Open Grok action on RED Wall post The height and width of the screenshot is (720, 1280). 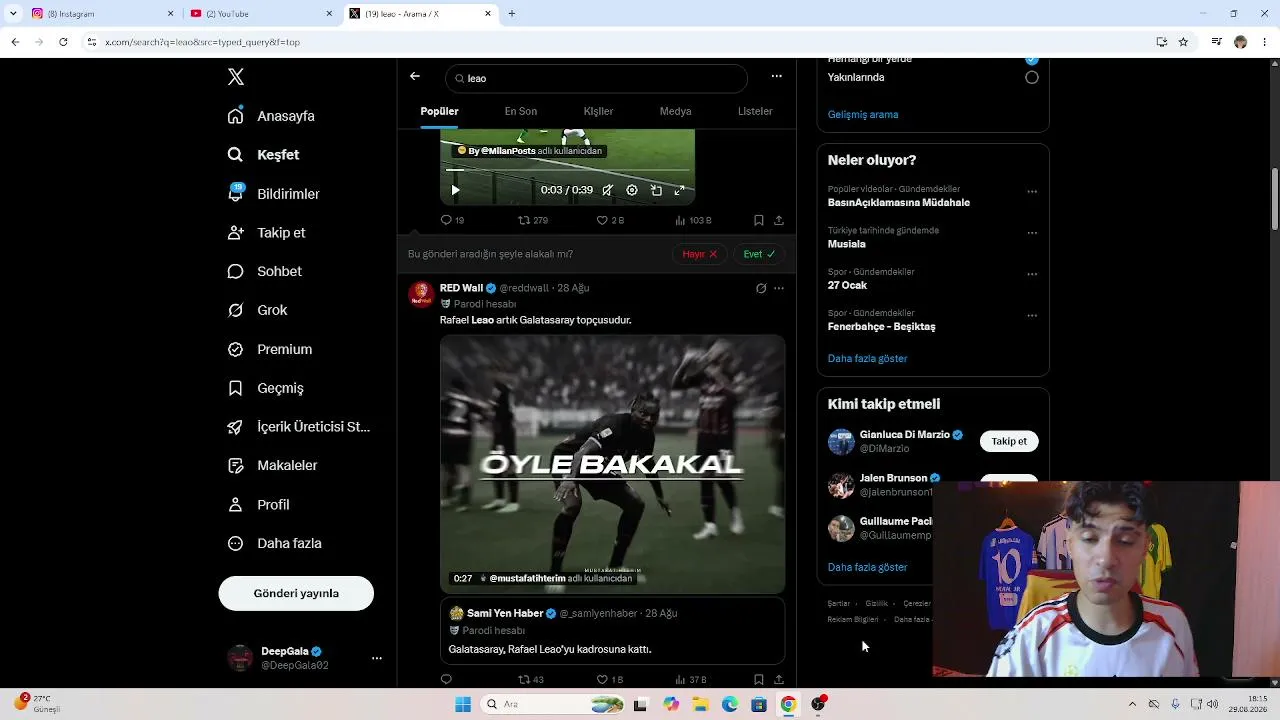pos(761,288)
